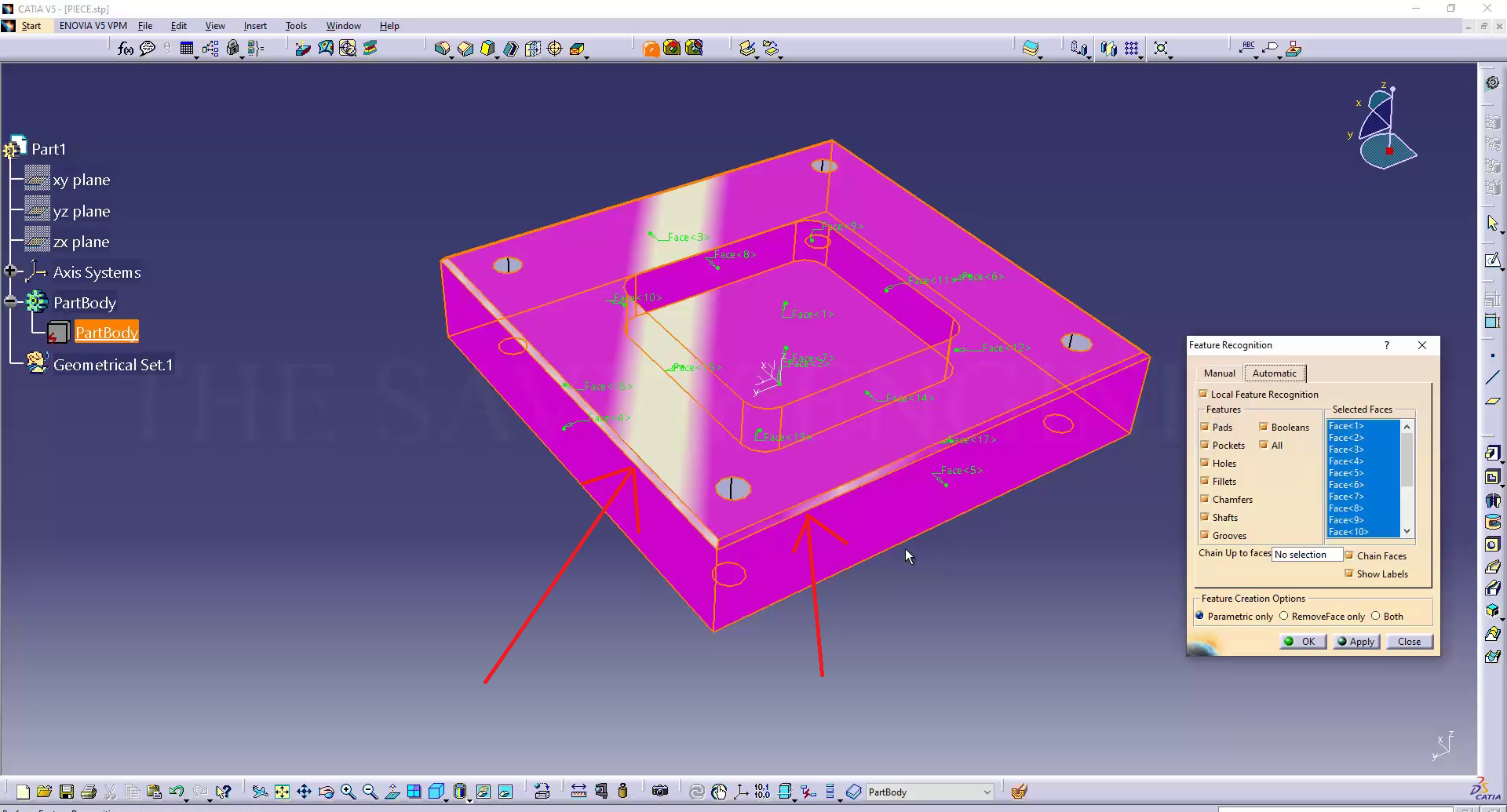Click the Save floppy disk icon

click(67, 792)
